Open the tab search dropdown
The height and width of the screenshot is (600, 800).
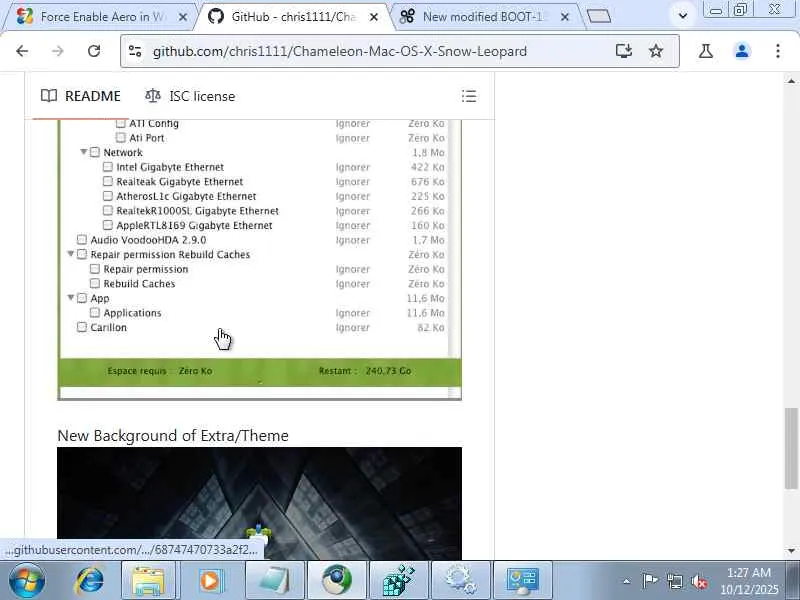coord(683,15)
